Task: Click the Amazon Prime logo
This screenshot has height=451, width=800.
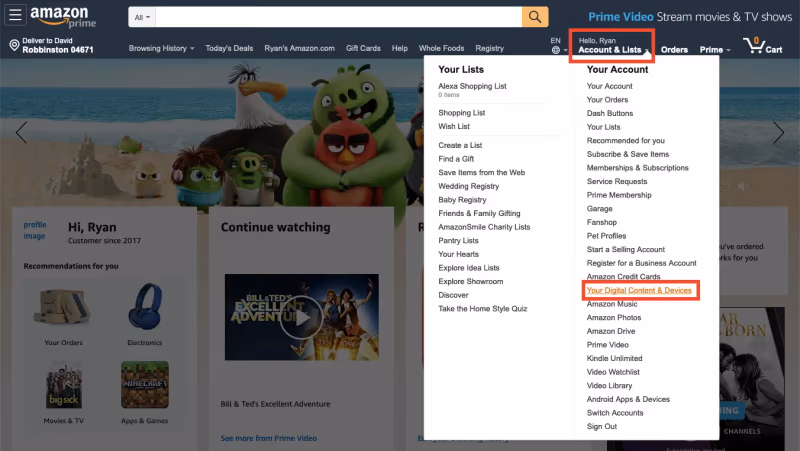Action: click(x=63, y=16)
